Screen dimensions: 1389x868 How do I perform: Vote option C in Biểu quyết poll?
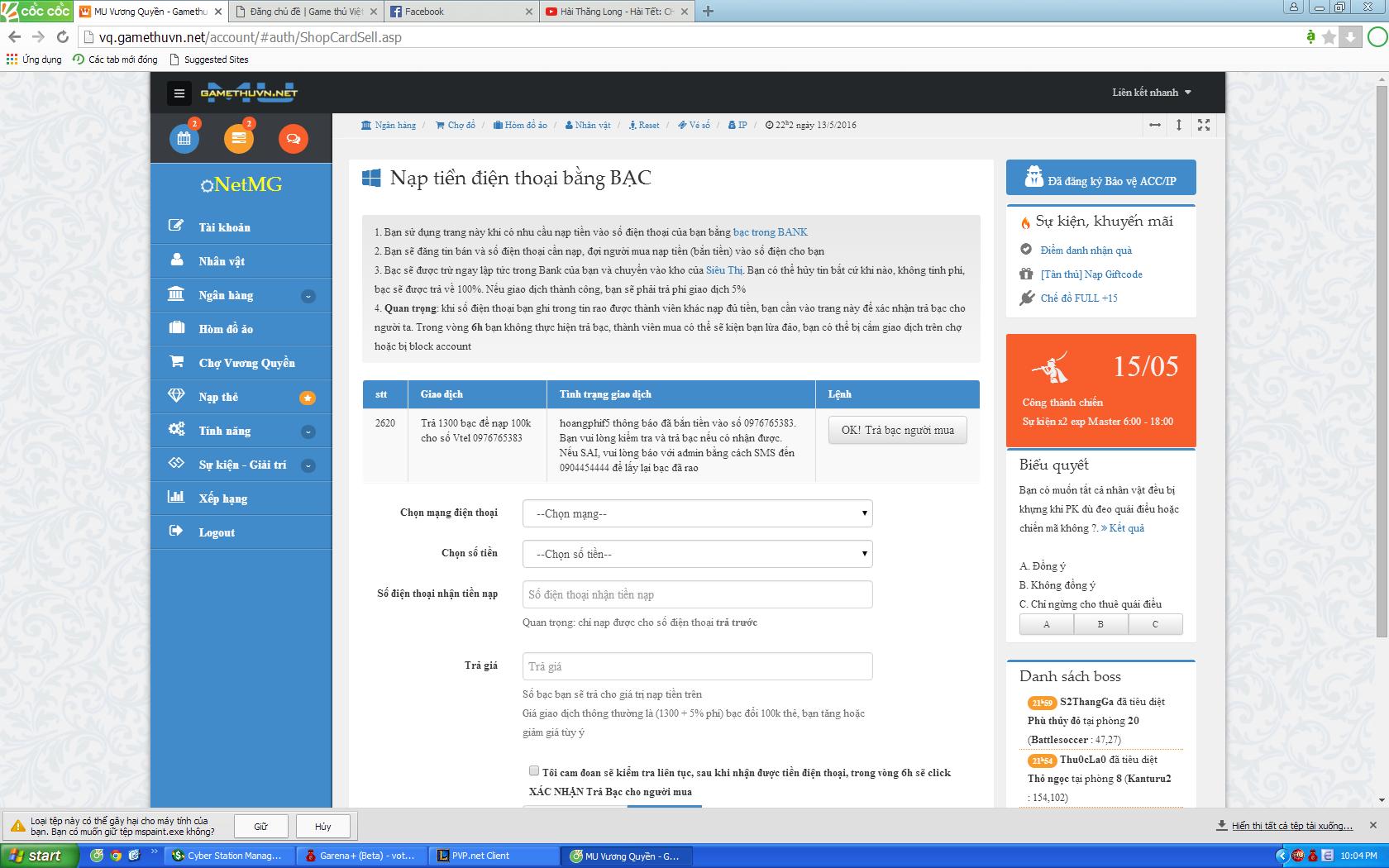(x=1155, y=624)
